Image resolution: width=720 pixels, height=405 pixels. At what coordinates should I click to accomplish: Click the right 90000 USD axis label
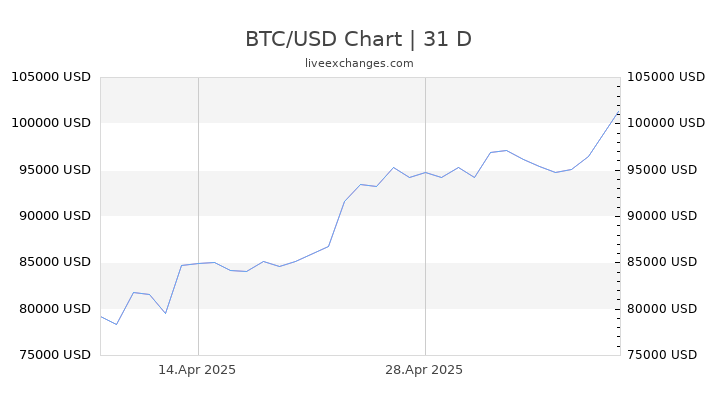click(662, 215)
